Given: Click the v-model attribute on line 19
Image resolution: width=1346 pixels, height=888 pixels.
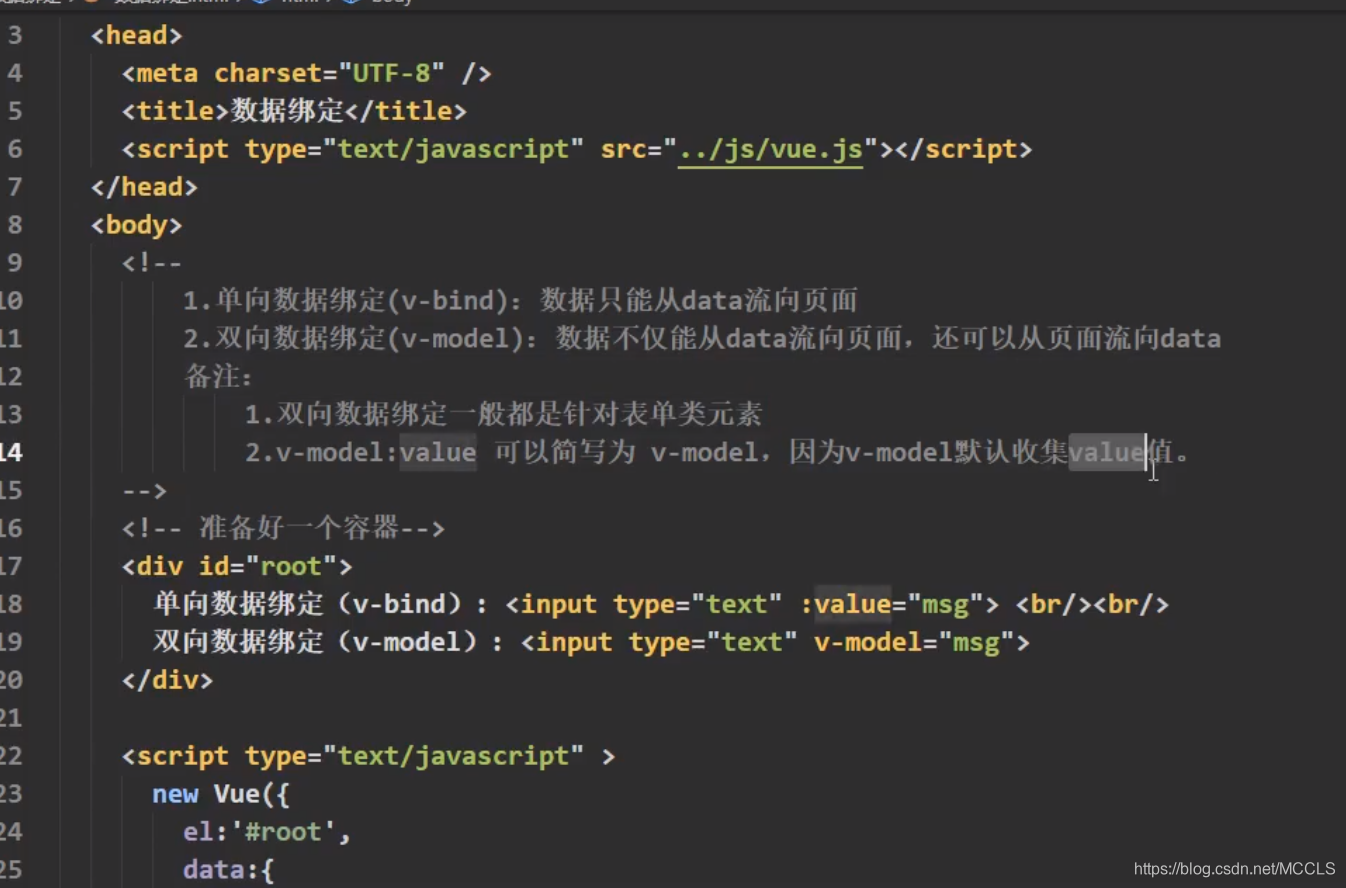Looking at the screenshot, I should pos(868,642).
